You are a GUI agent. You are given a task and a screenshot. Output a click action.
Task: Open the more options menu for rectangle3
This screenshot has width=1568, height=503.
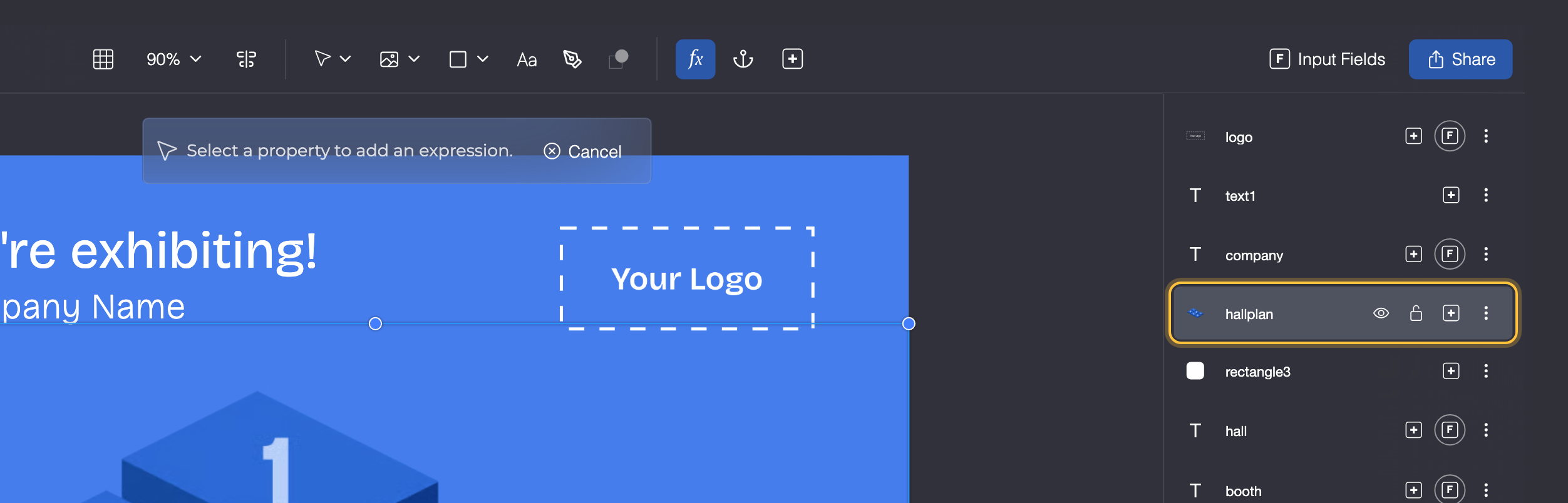pos(1486,371)
